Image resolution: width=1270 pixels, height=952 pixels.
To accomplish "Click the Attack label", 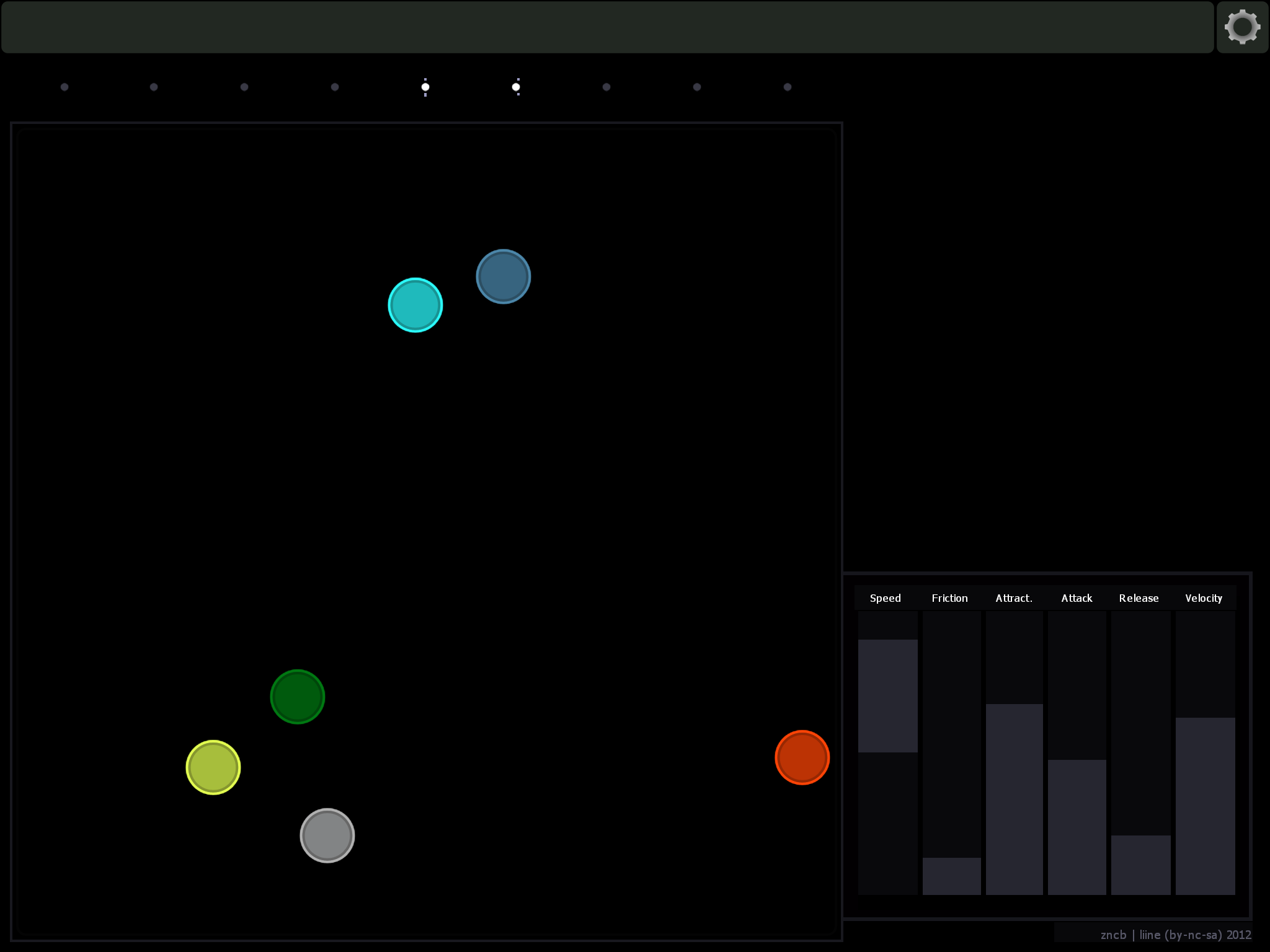I will [1077, 598].
